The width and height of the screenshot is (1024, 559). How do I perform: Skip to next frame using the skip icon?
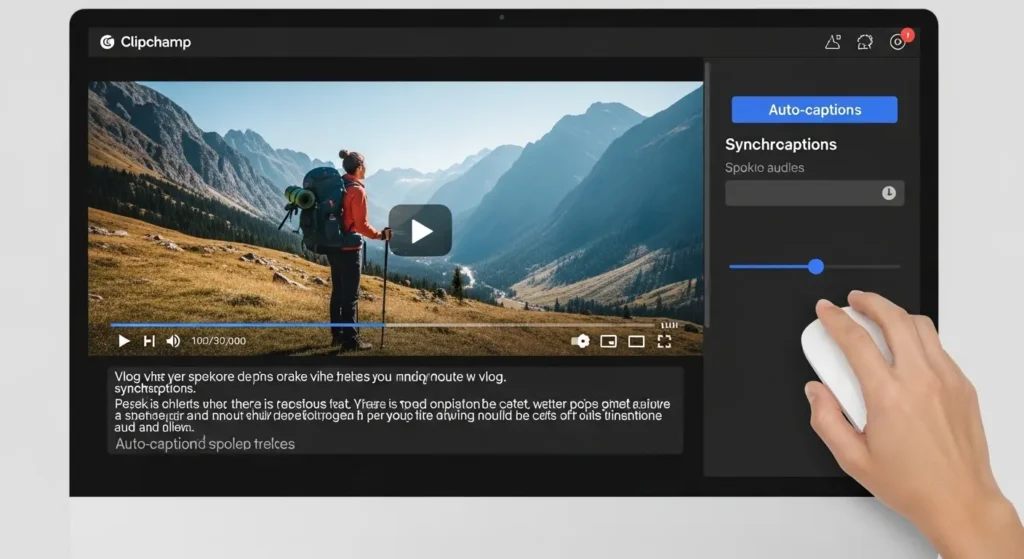click(x=149, y=341)
